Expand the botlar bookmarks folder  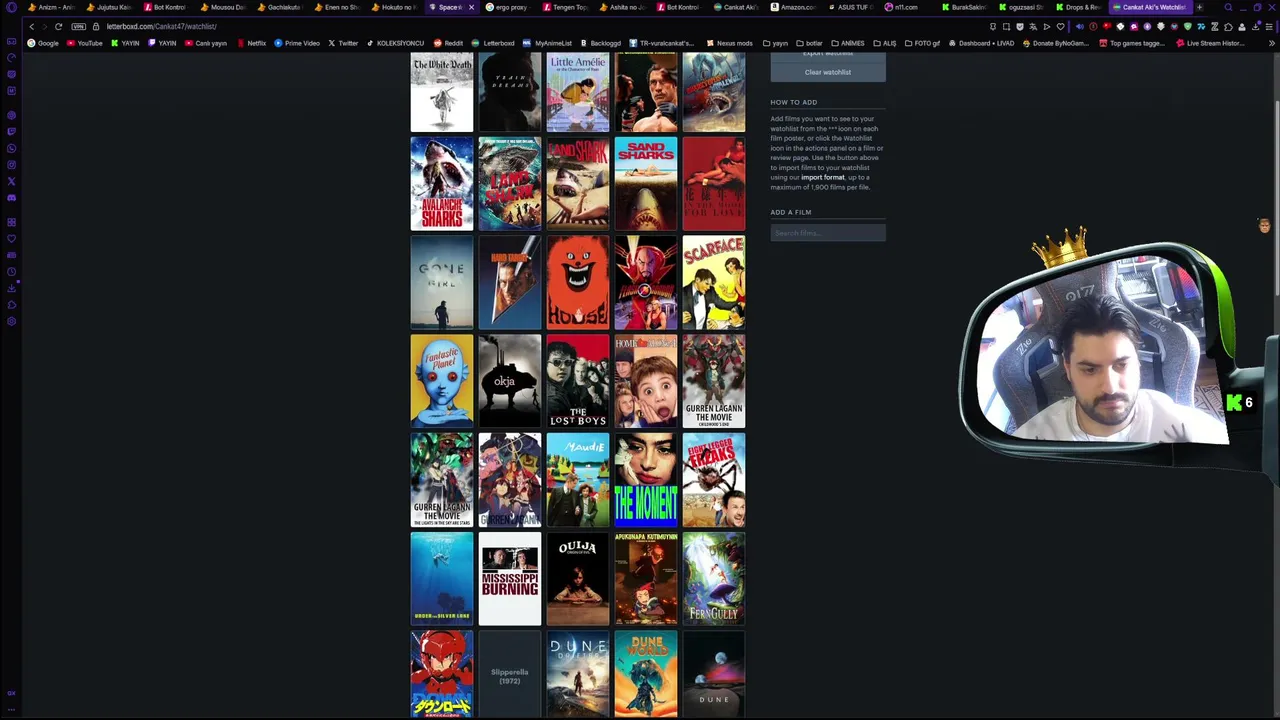(809, 43)
